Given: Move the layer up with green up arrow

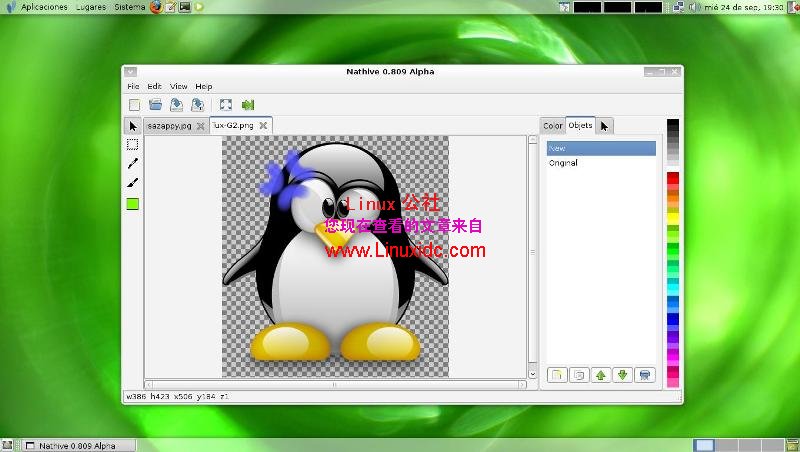Looking at the screenshot, I should pyautogui.click(x=601, y=375).
